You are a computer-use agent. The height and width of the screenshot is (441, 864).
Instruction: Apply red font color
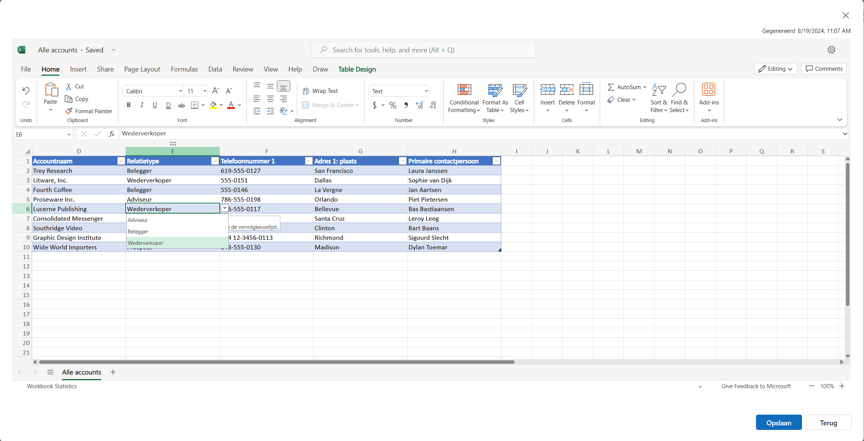(x=231, y=105)
